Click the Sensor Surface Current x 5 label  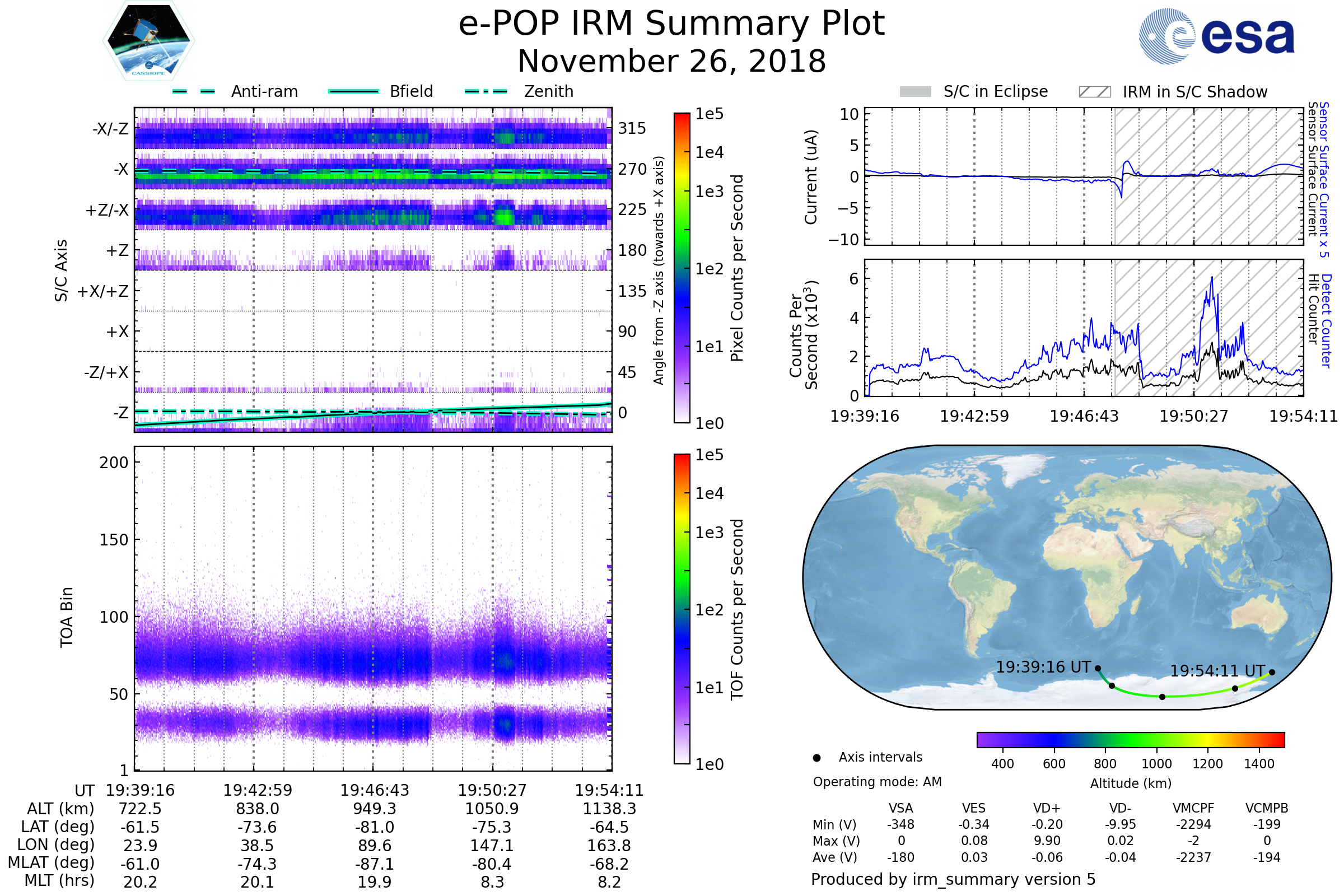(x=1323, y=179)
